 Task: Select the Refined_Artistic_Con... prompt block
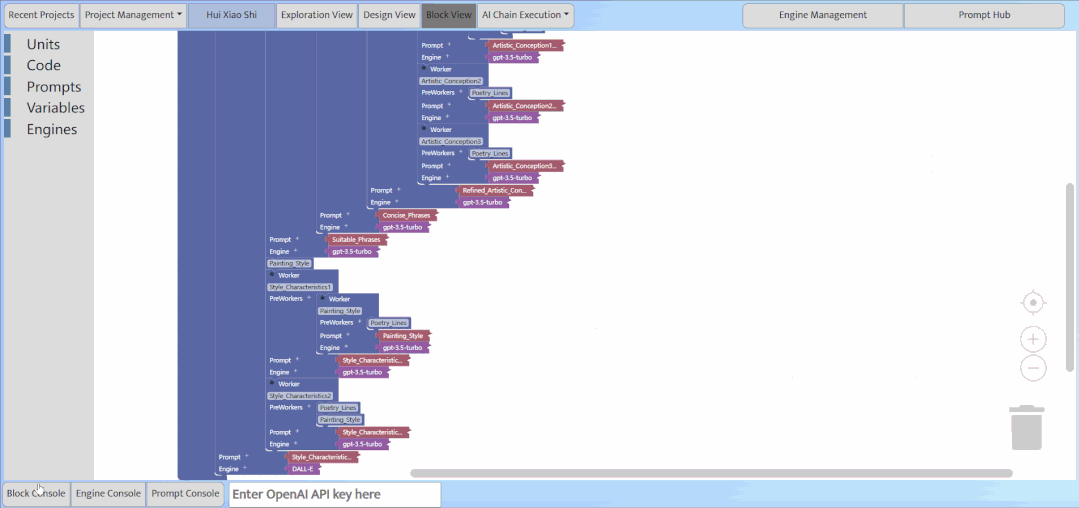(x=495, y=189)
